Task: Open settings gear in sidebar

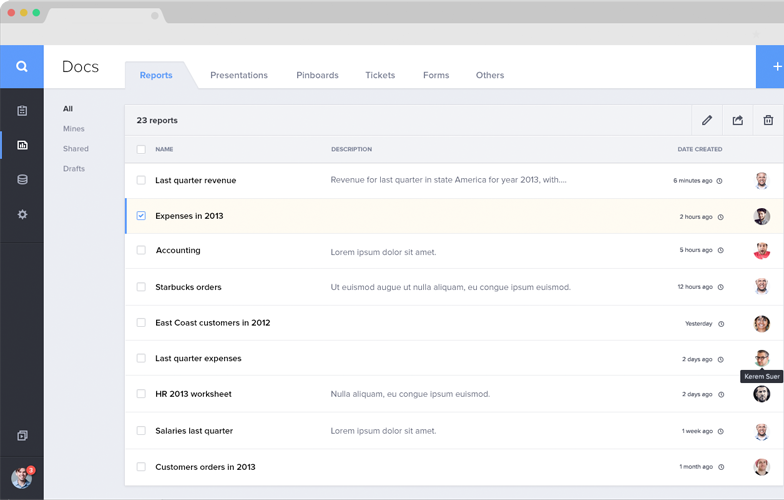Action: click(22, 215)
